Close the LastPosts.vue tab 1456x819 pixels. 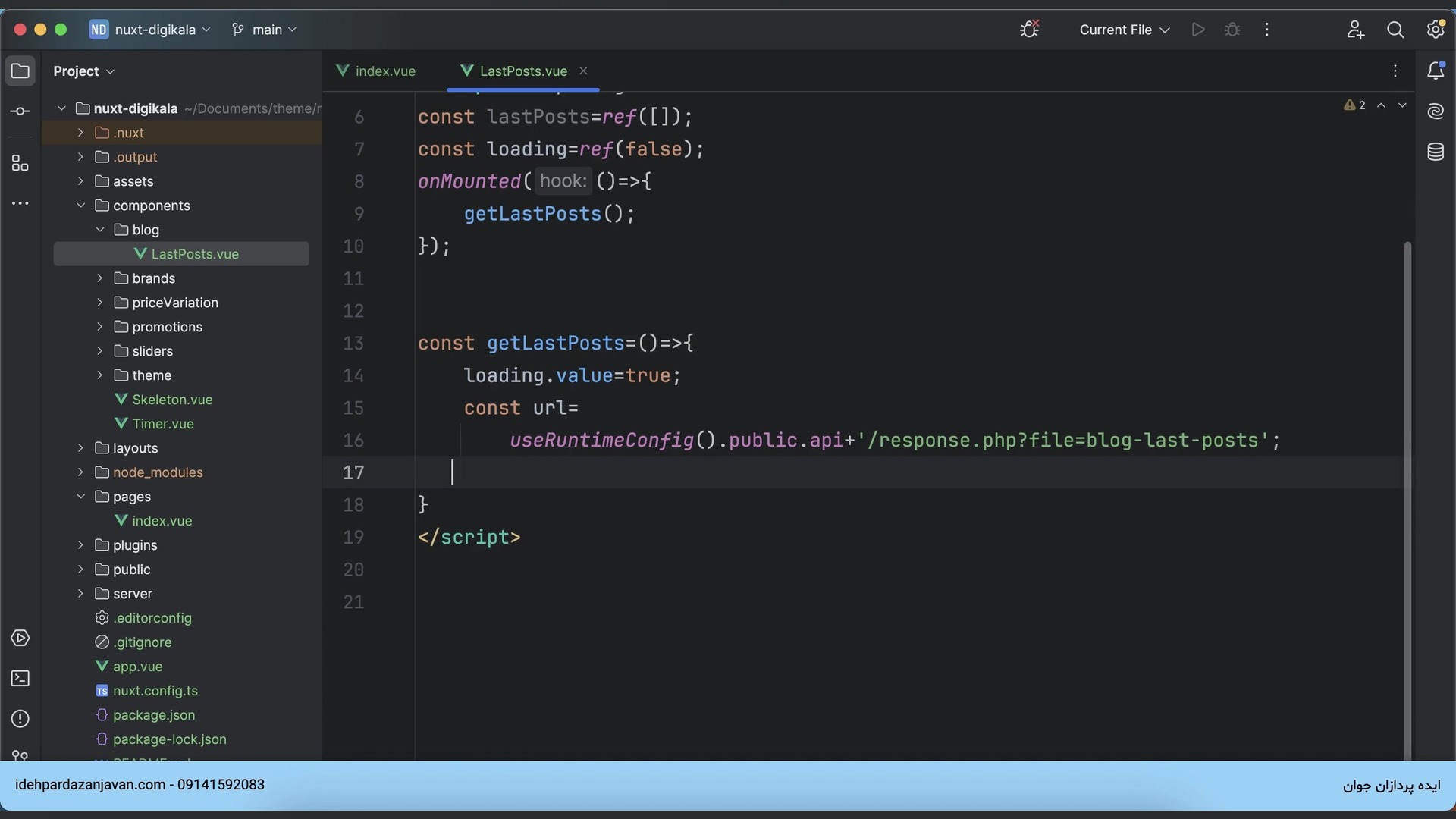[x=583, y=71]
